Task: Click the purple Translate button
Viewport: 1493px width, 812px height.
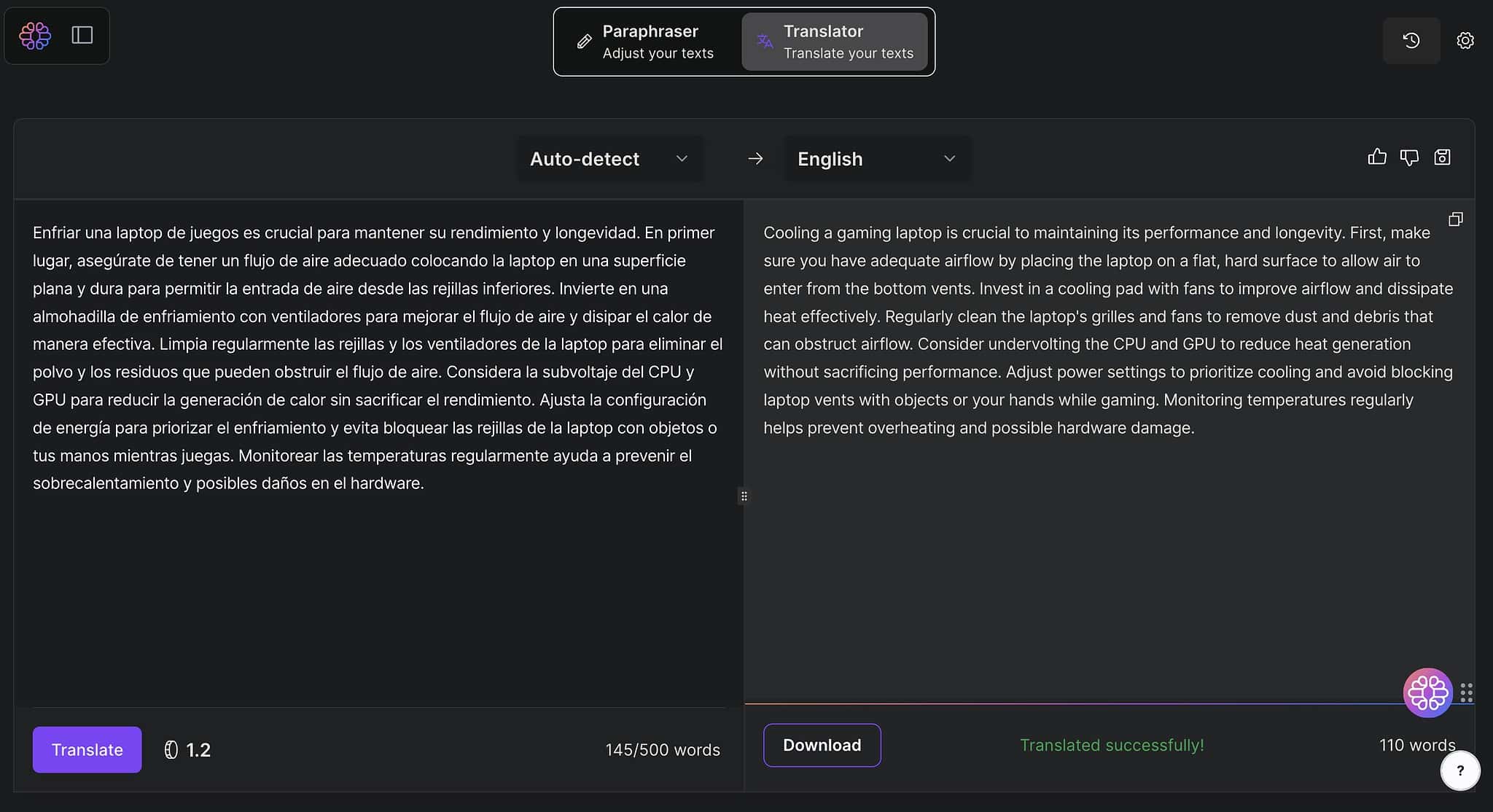Action: coord(87,749)
